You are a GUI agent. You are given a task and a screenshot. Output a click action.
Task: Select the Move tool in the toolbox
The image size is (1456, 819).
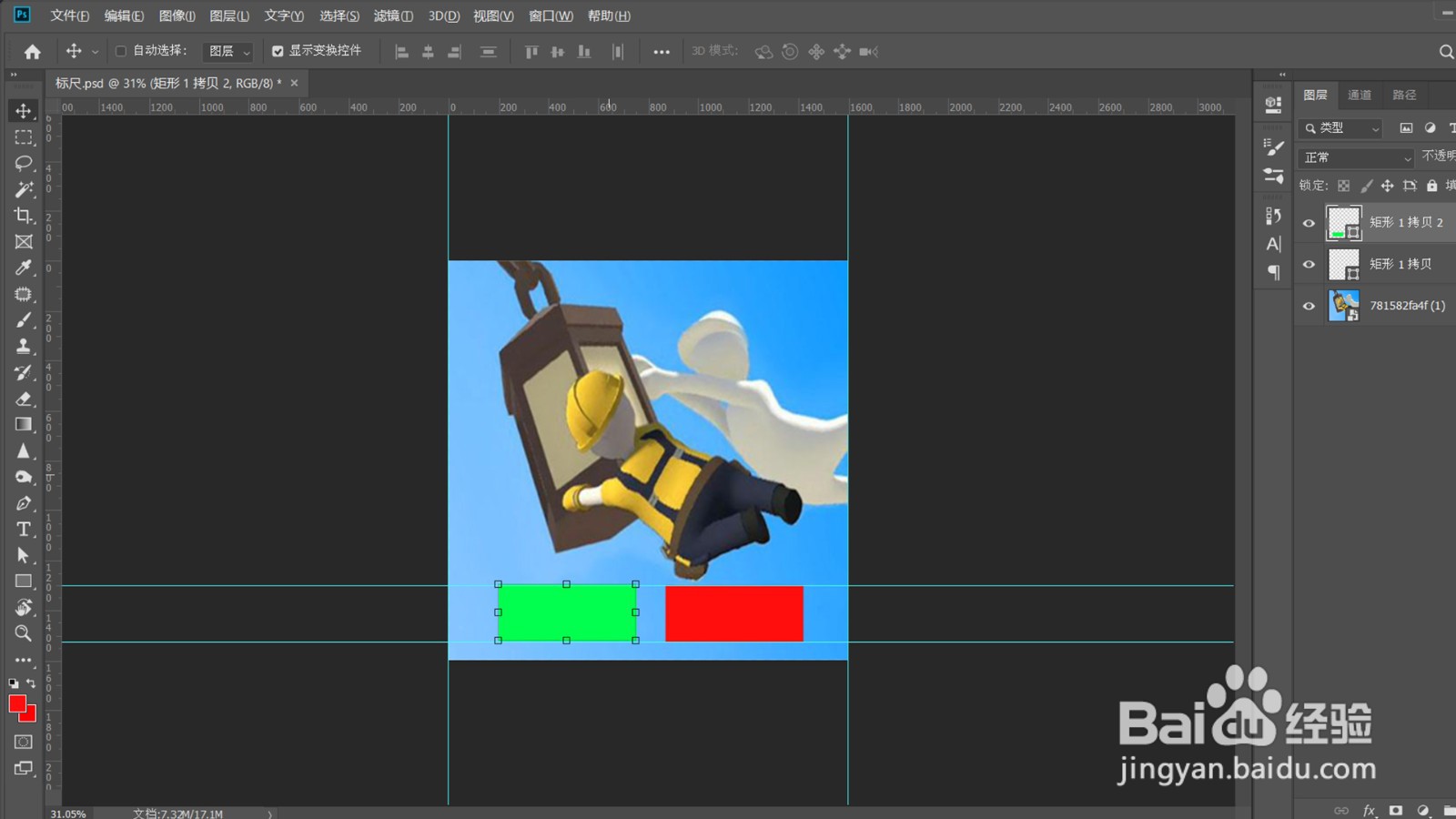click(x=24, y=111)
